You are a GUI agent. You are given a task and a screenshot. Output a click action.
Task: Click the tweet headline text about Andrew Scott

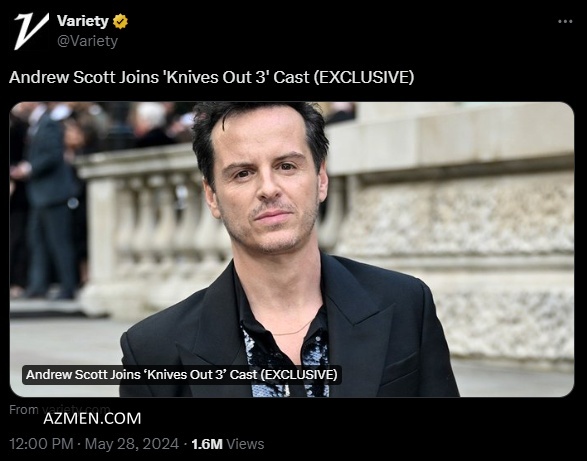coord(212,78)
